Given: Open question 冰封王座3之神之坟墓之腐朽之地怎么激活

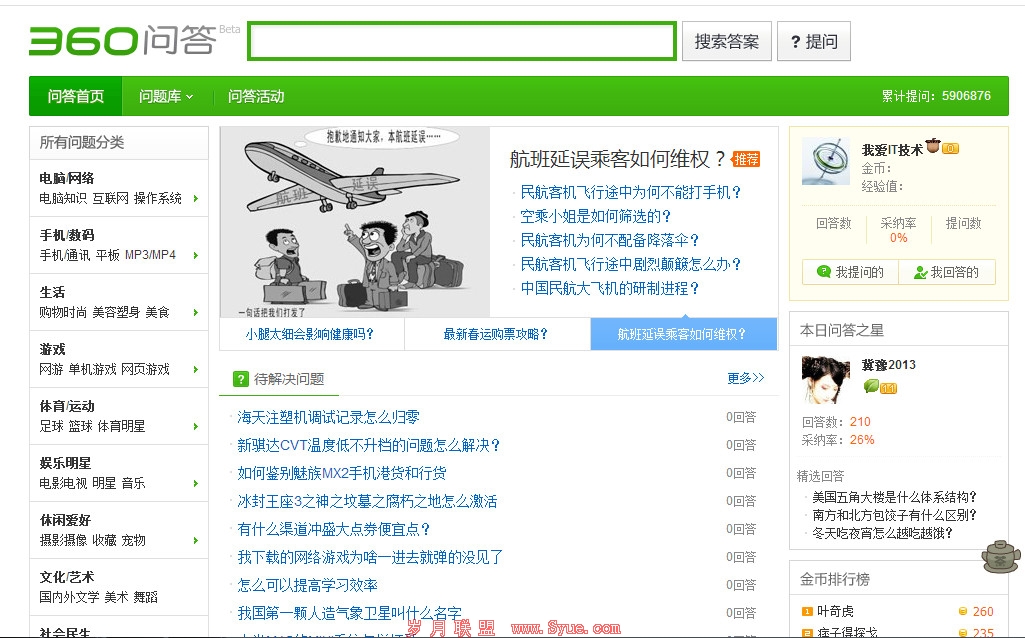Looking at the screenshot, I should tap(367, 501).
